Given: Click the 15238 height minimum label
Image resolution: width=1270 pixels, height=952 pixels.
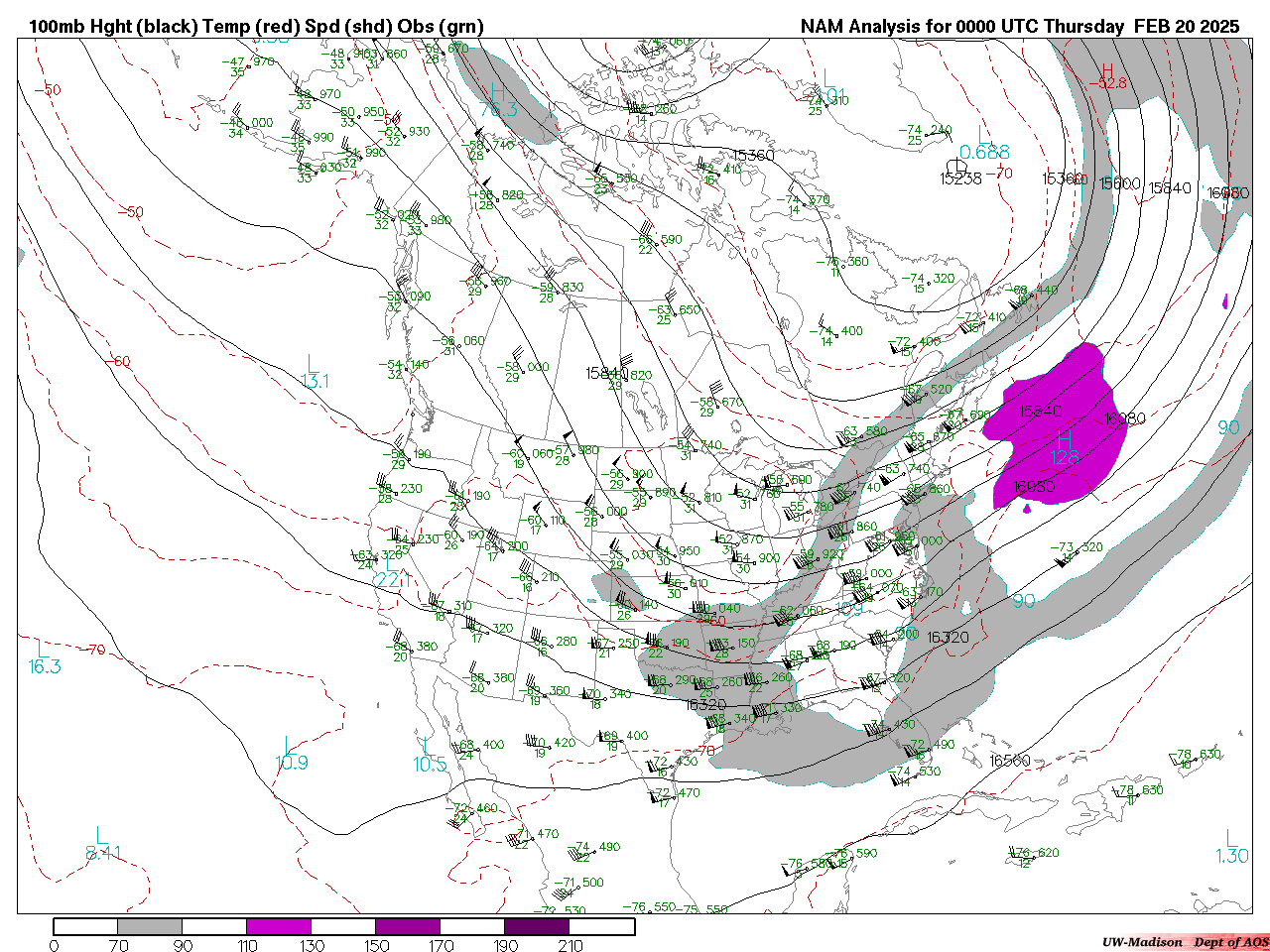Looking at the screenshot, I should click(x=959, y=178).
